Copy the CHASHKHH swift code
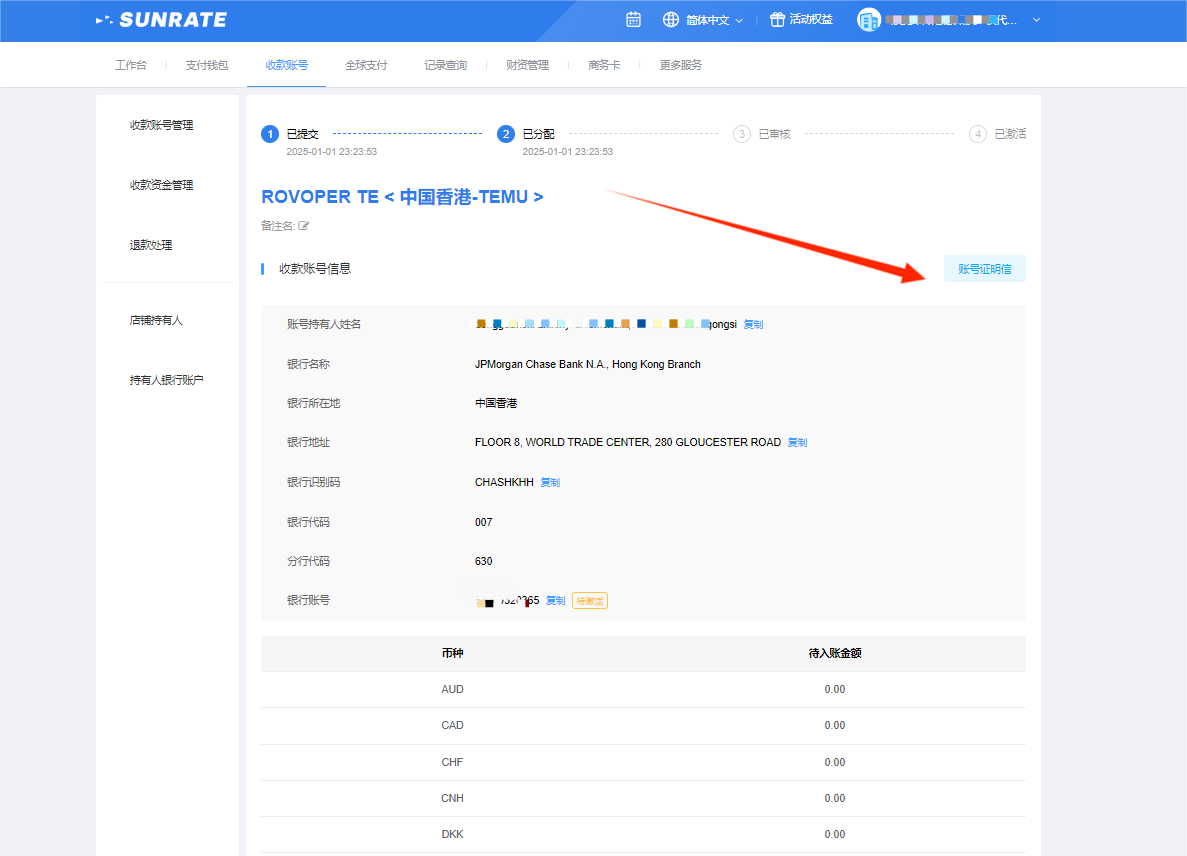 pyautogui.click(x=550, y=482)
